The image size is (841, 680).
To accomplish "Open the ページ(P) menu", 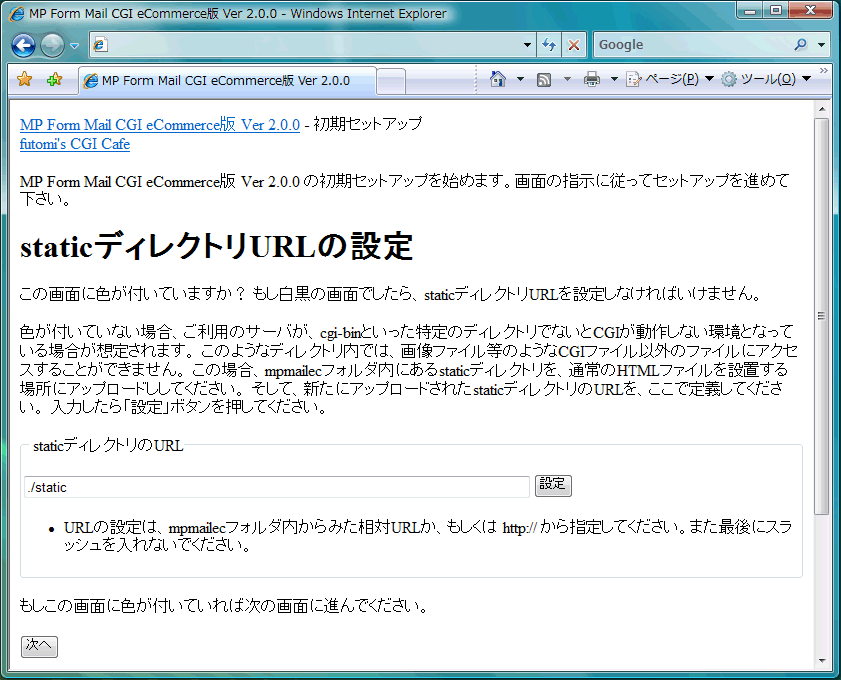I will [670, 79].
